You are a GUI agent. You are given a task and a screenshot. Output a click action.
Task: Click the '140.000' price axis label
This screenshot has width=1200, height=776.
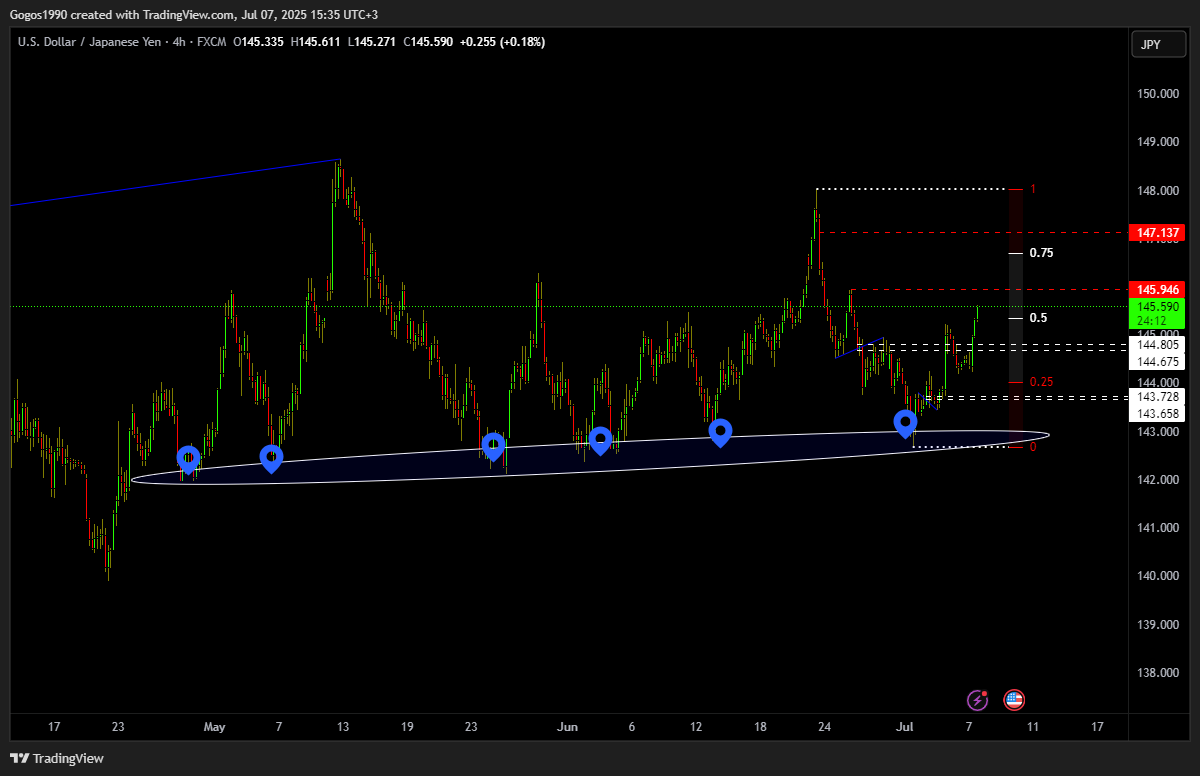tap(1157, 576)
